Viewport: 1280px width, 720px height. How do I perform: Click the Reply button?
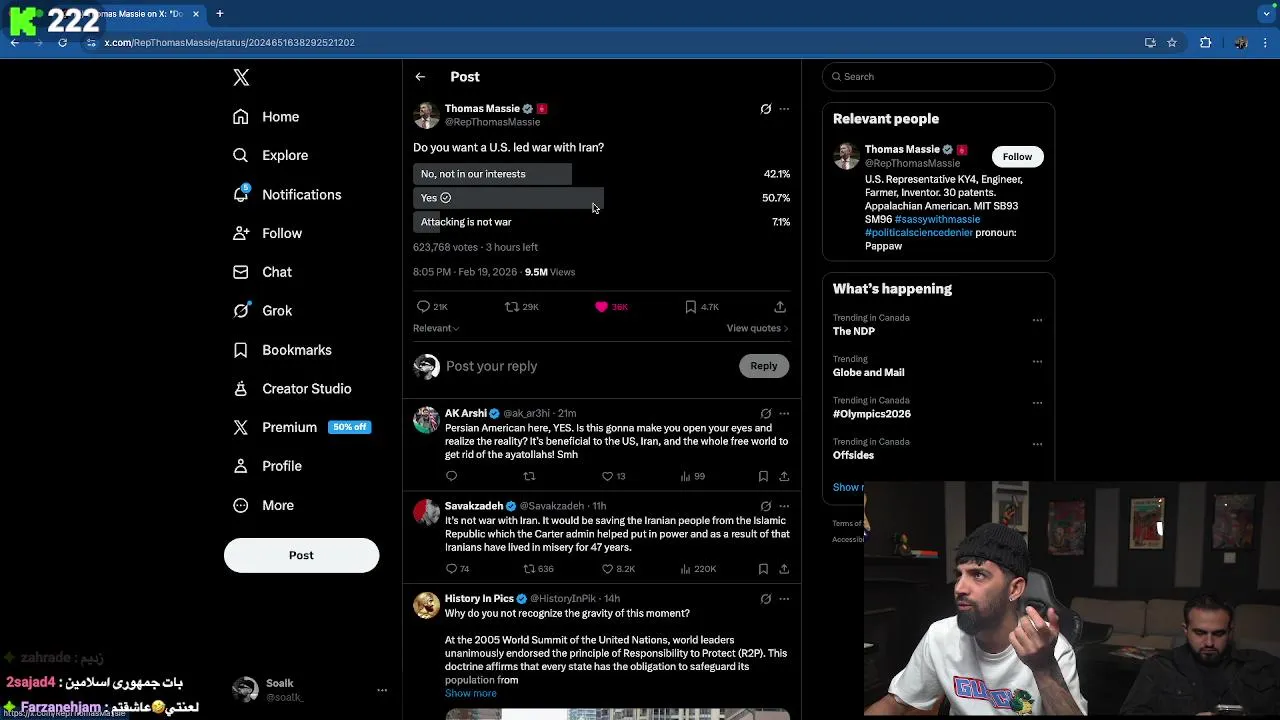(x=764, y=366)
